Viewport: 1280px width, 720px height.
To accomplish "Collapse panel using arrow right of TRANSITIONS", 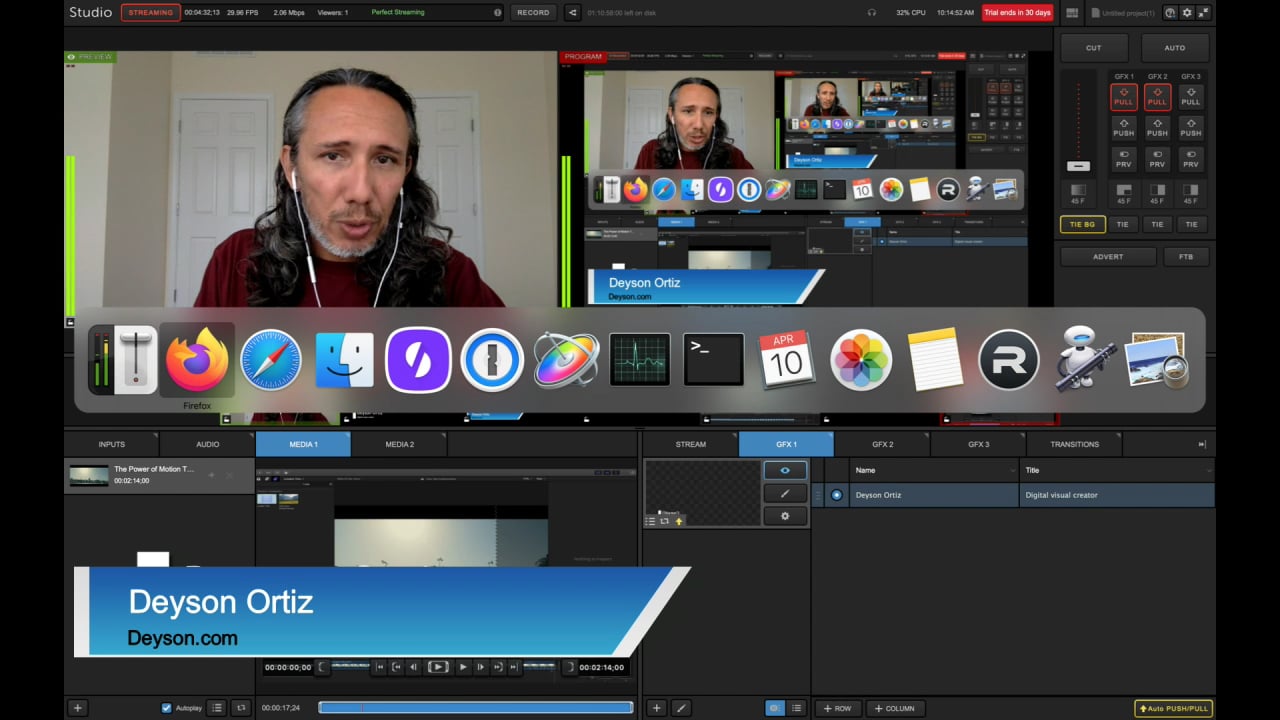I will 1202,444.
